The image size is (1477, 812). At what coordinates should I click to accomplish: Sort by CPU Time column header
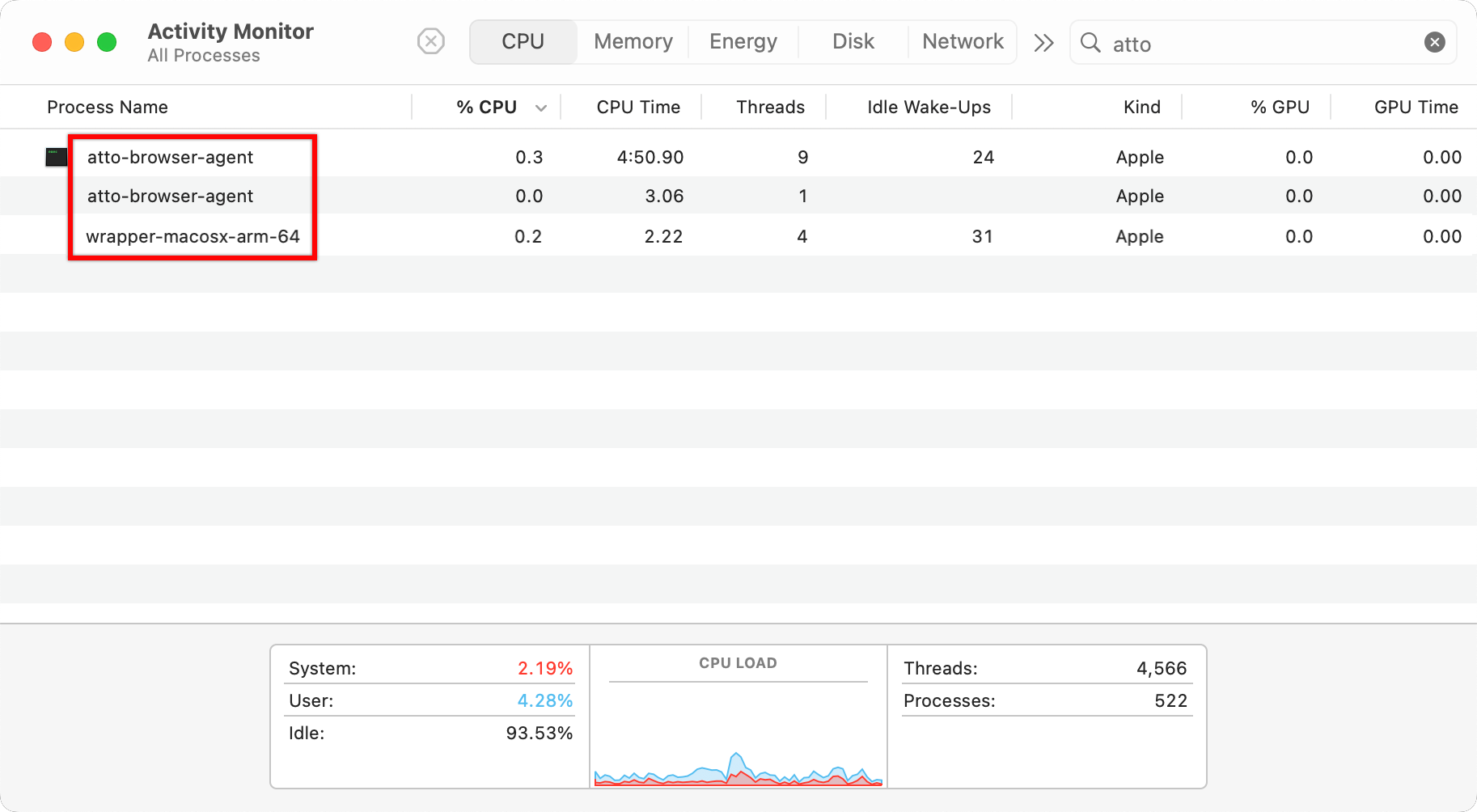point(638,107)
